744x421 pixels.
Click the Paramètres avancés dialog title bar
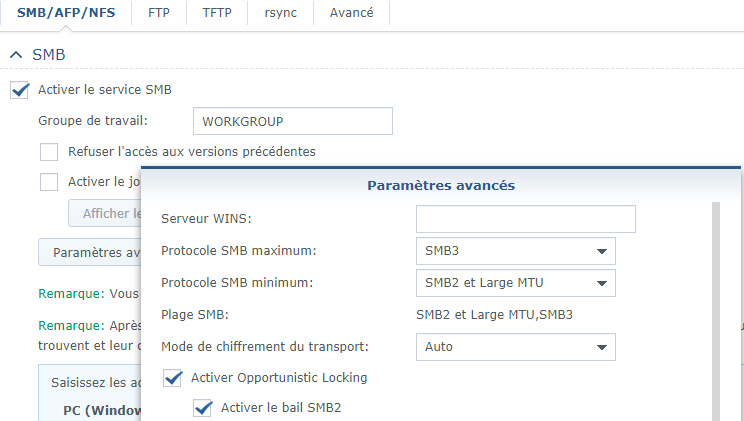[441, 185]
